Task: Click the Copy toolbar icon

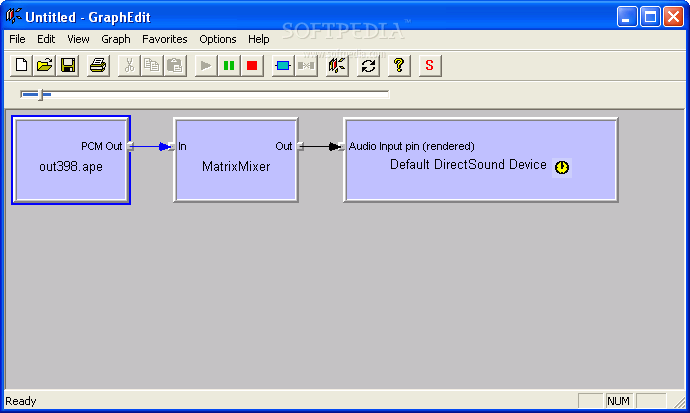Action: pos(152,66)
